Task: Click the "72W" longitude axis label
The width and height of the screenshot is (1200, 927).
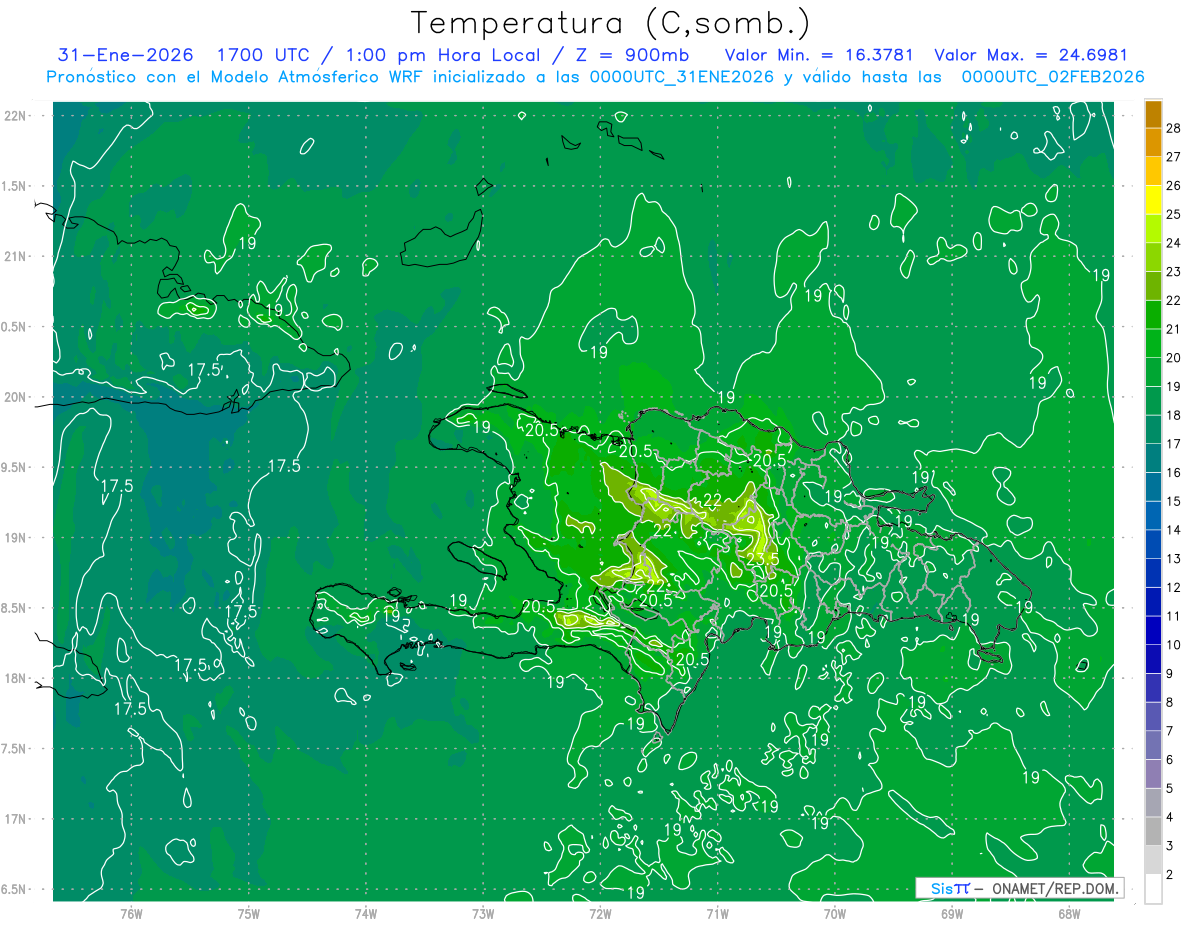Action: point(600,914)
